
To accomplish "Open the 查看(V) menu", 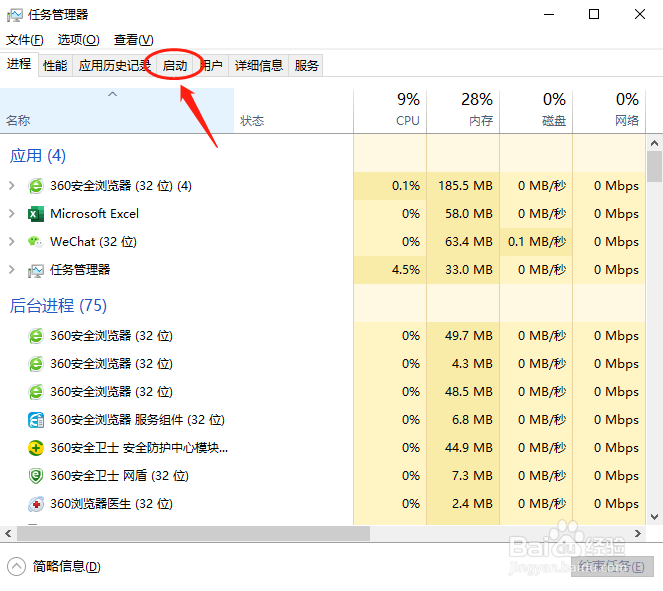I will click(134, 40).
